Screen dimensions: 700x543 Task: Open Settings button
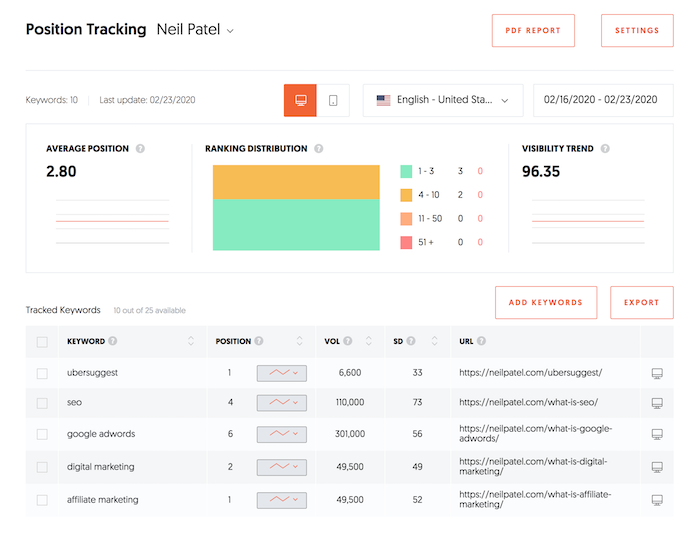tap(637, 30)
